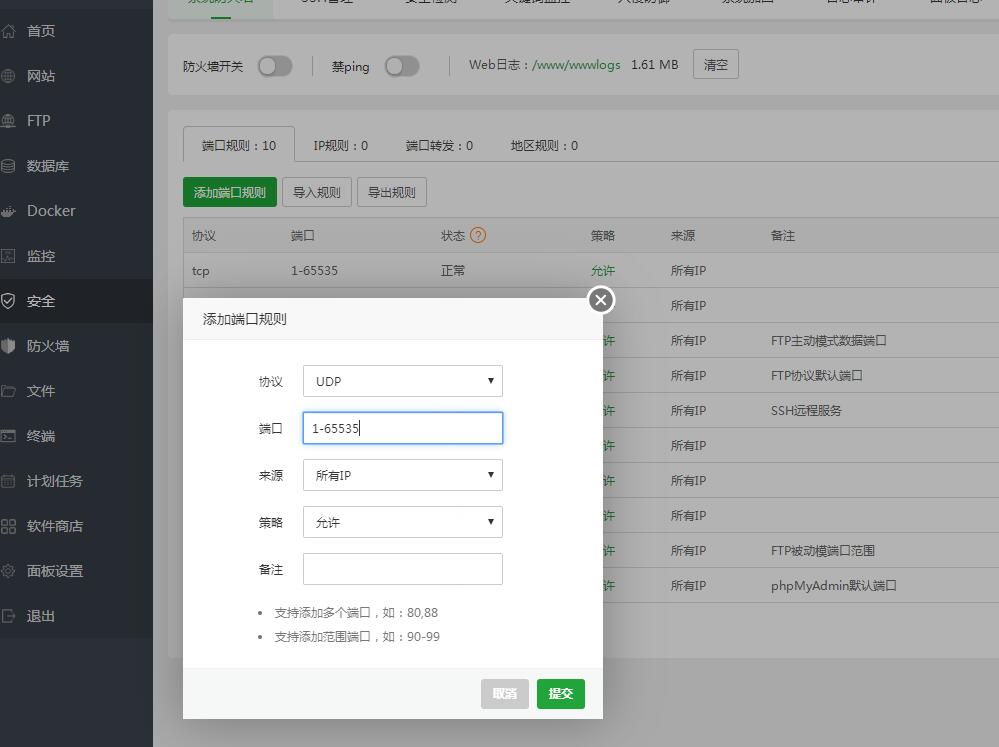This screenshot has height=747, width=999.
Task: Click FTP协议默认端口 remark
Action: click(x=816, y=375)
